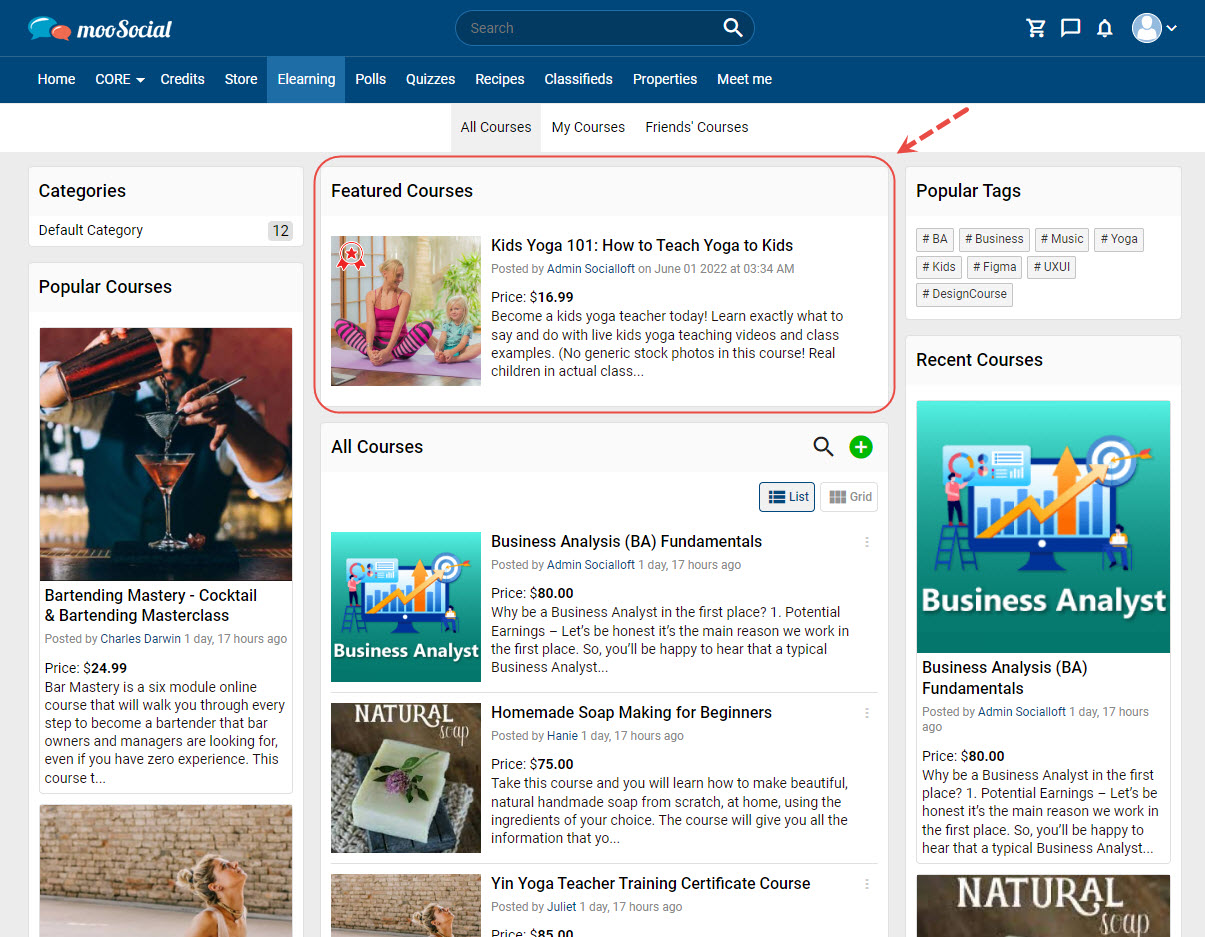Open Default Category in Categories
1205x937 pixels.
91,230
